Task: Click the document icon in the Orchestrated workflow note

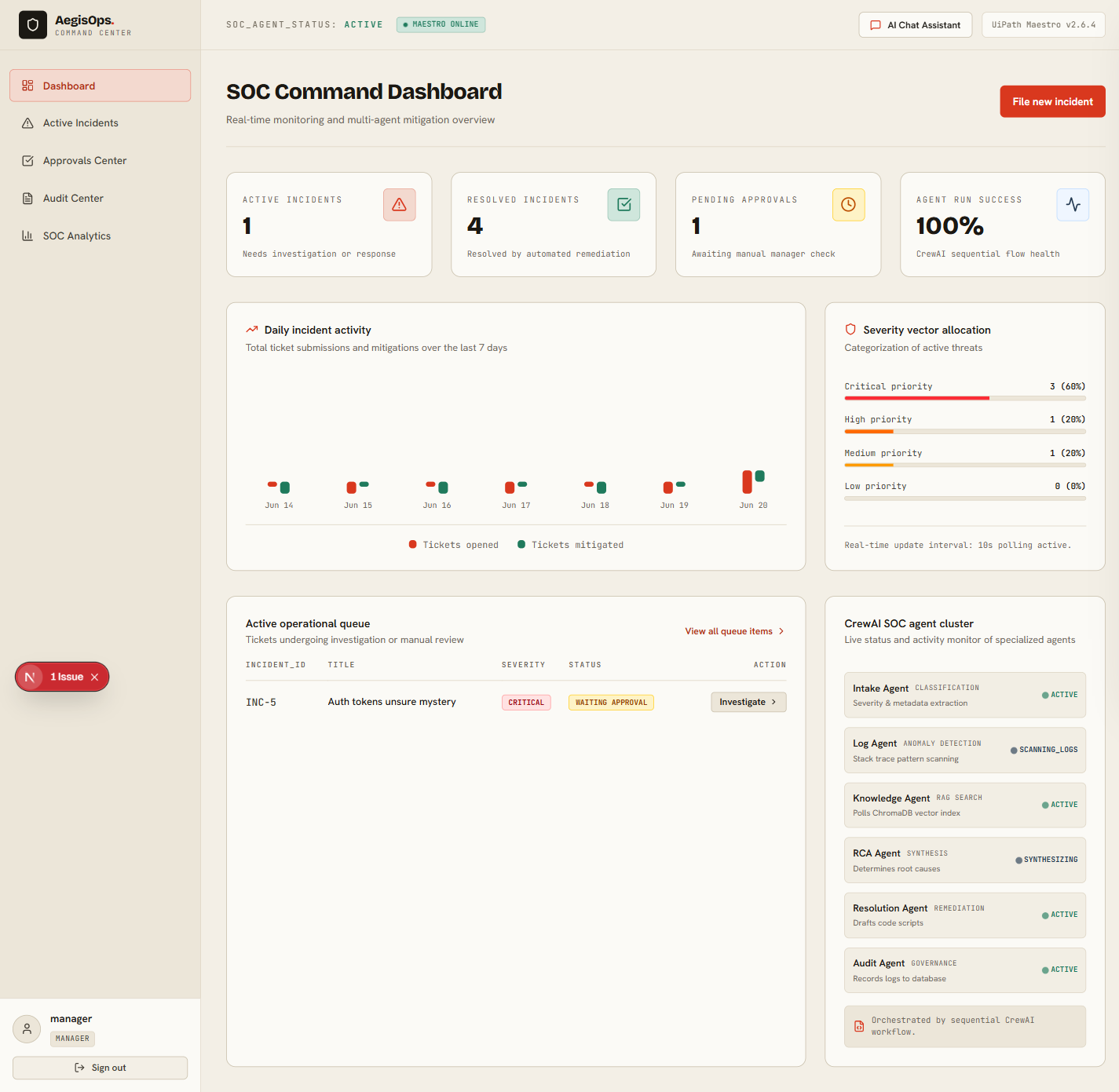Action: [x=859, y=1026]
